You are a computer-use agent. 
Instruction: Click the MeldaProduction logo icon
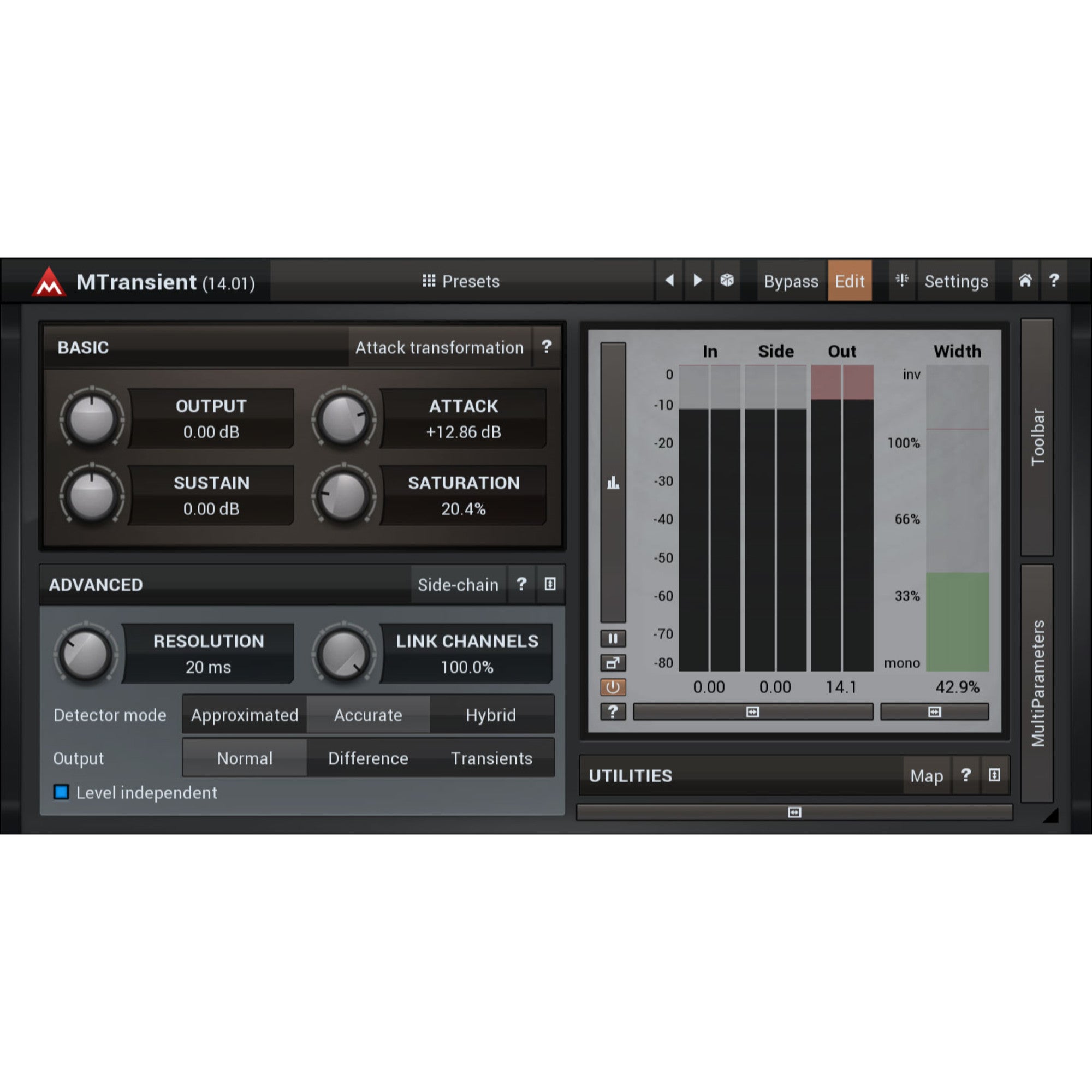pos(49,282)
